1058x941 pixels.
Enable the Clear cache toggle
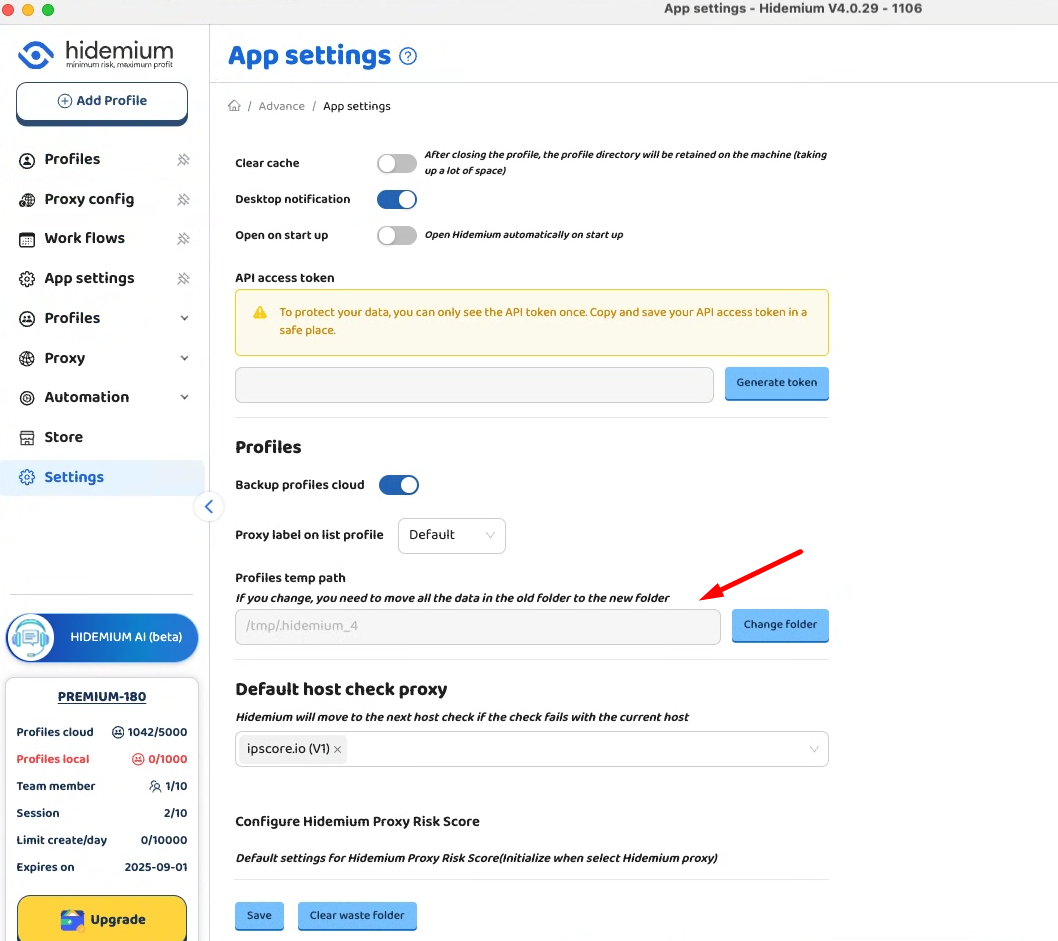396,164
